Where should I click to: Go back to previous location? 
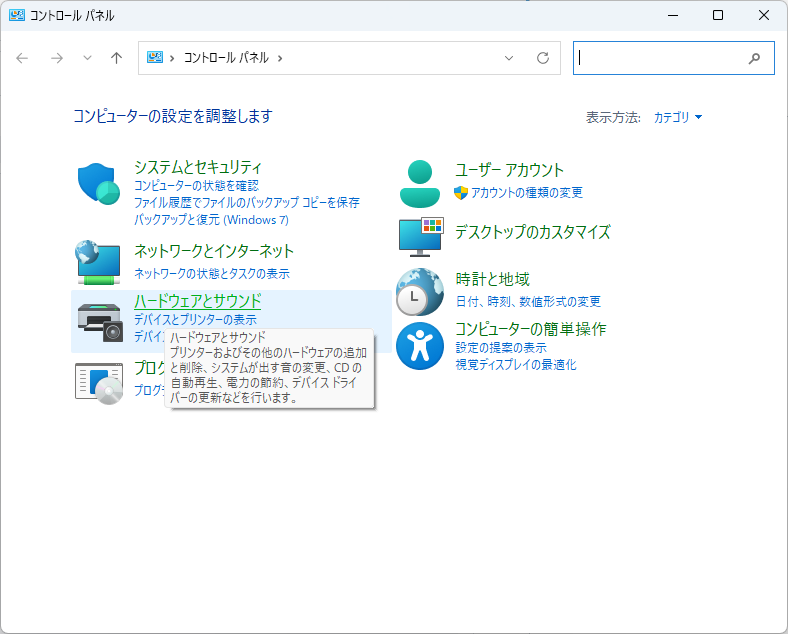coord(22,58)
